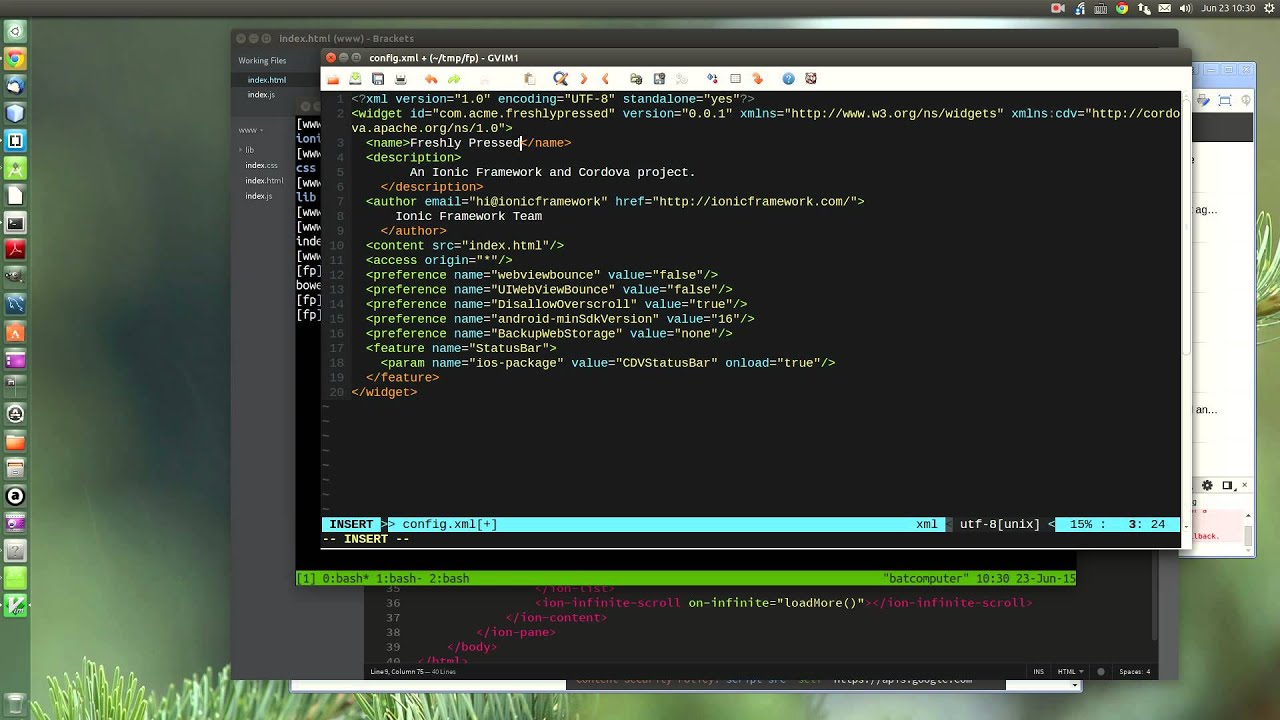Image resolution: width=1280 pixels, height=720 pixels.
Task: Open index.css in Brackets file tree
Action: click(262, 165)
